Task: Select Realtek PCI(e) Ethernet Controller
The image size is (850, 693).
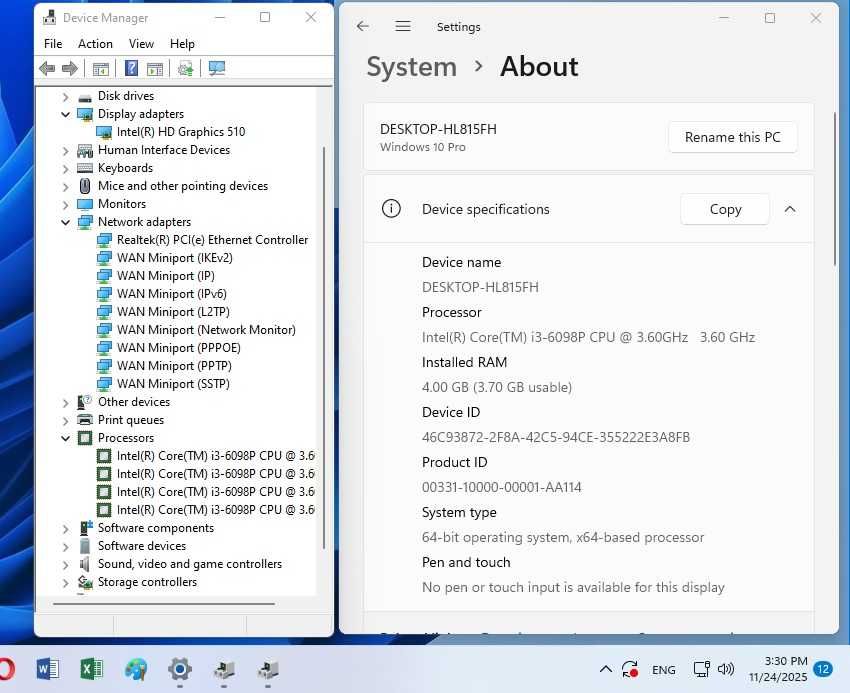Action: 212,240
